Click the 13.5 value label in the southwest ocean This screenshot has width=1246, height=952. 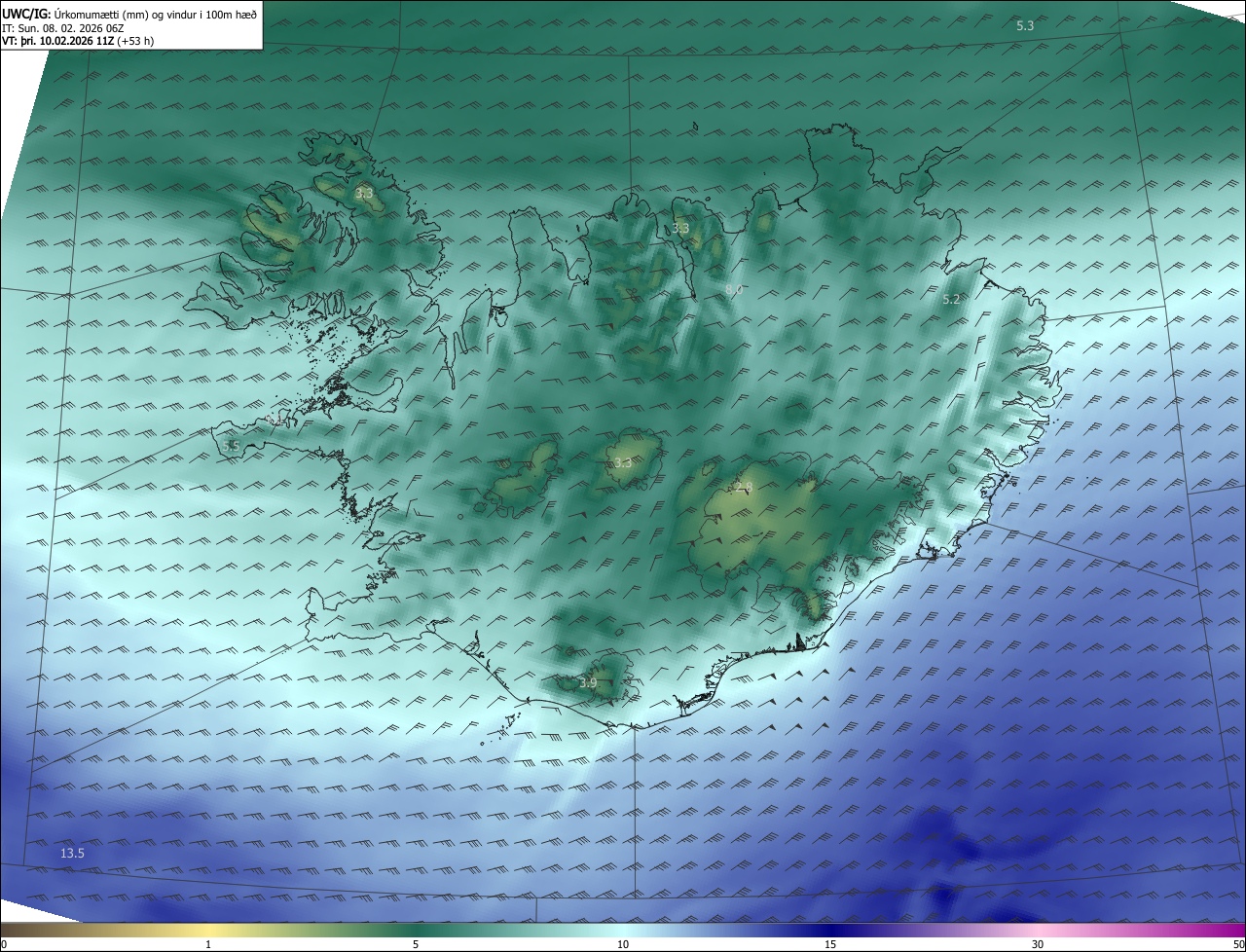(72, 853)
